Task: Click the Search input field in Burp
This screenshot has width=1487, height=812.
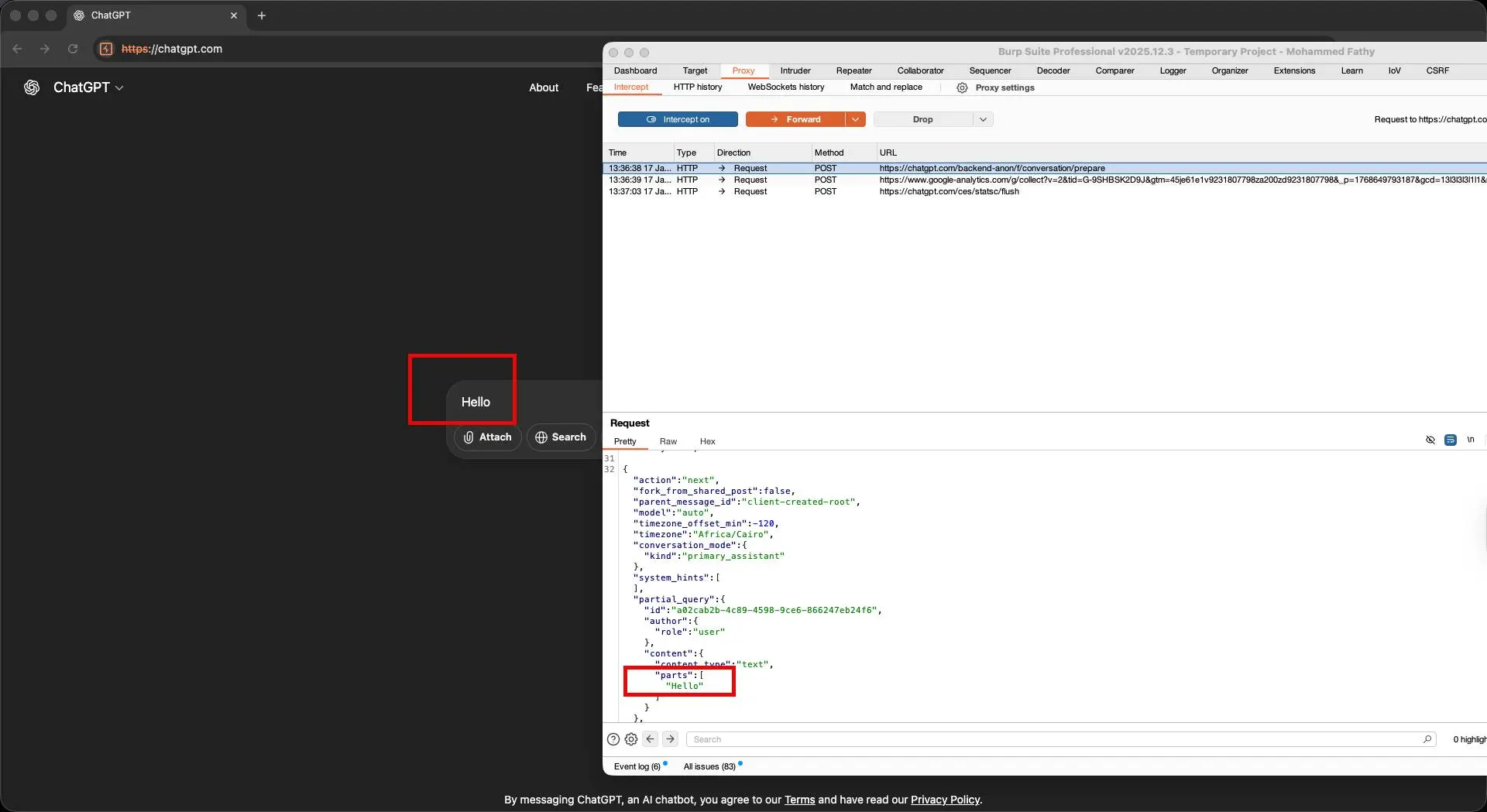Action: point(1053,739)
